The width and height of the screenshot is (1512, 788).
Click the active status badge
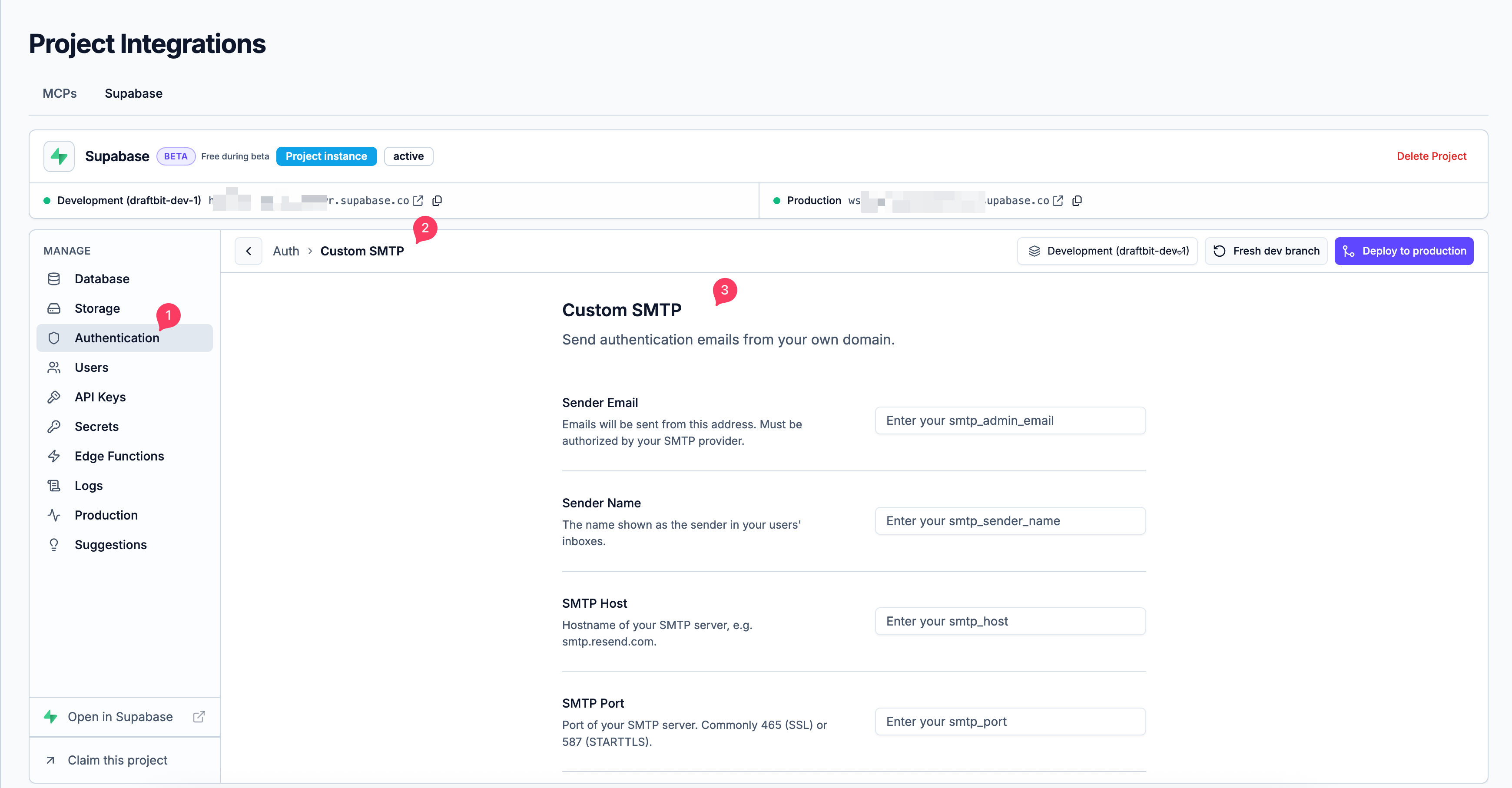408,156
